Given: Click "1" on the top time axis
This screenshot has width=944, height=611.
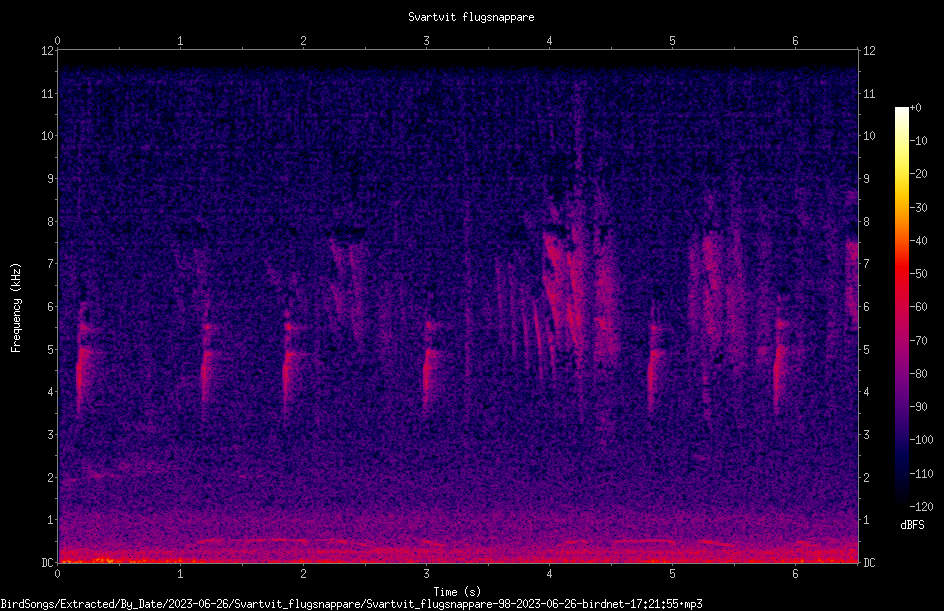Looking at the screenshot, I should 180,41.
